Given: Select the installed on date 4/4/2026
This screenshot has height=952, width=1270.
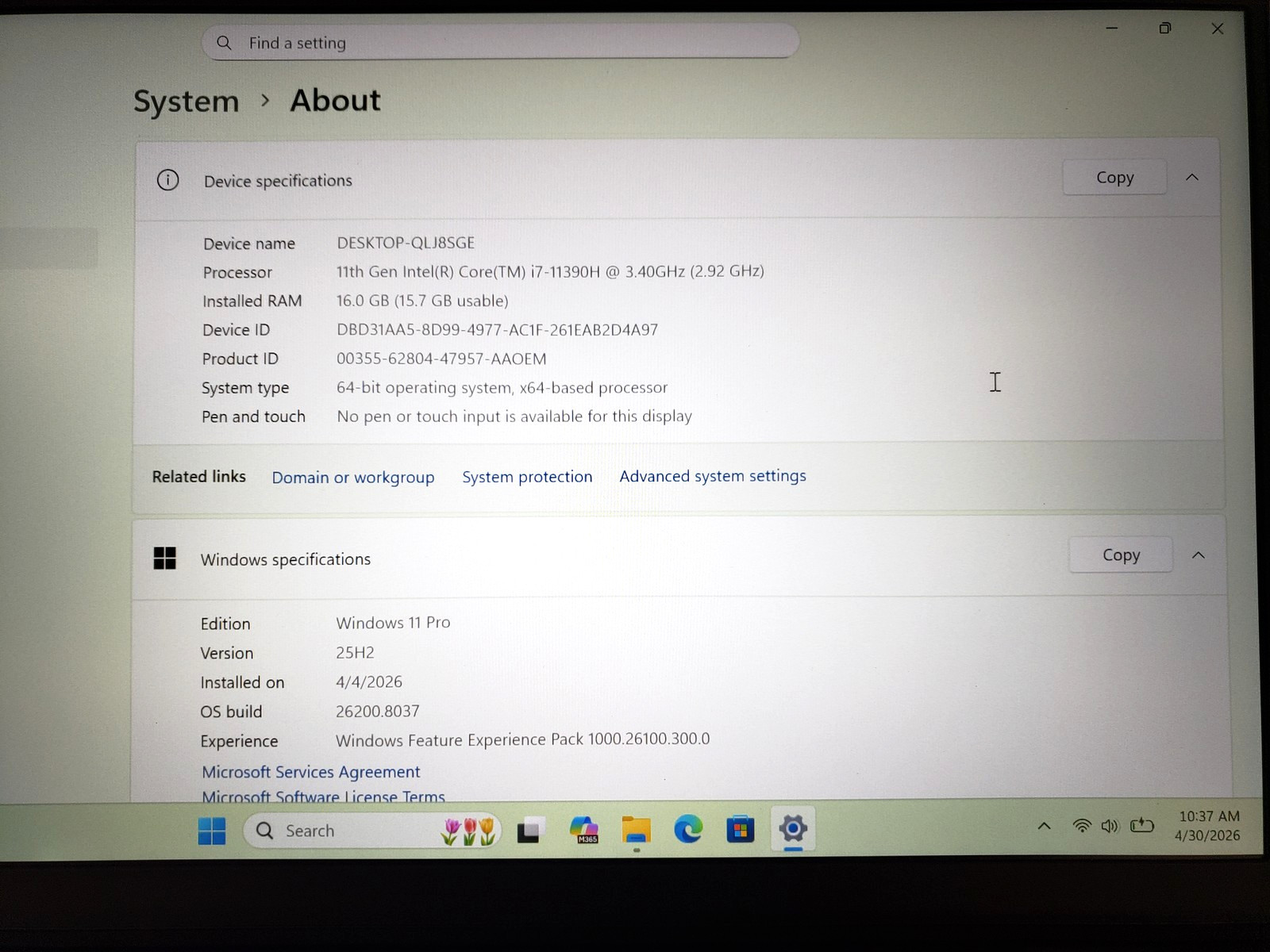Looking at the screenshot, I should point(369,682).
